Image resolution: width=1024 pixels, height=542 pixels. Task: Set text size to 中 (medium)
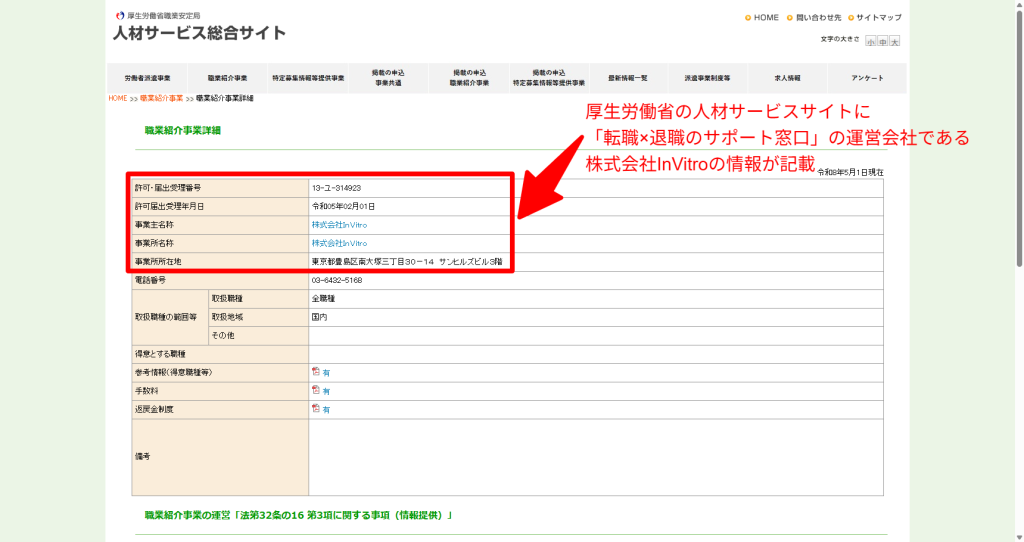click(882, 41)
